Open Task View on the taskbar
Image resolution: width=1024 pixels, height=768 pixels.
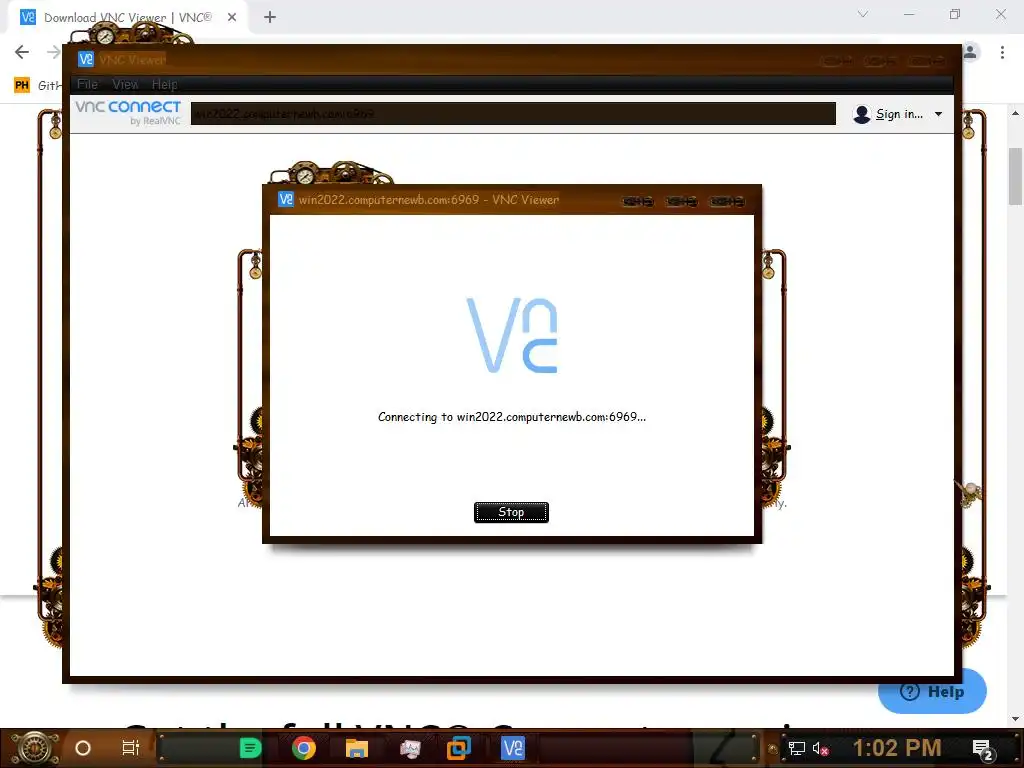point(131,748)
